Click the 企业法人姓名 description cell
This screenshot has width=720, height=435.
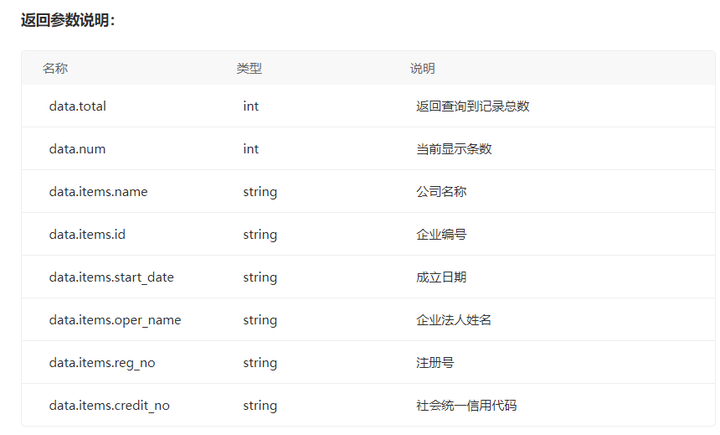coord(454,320)
